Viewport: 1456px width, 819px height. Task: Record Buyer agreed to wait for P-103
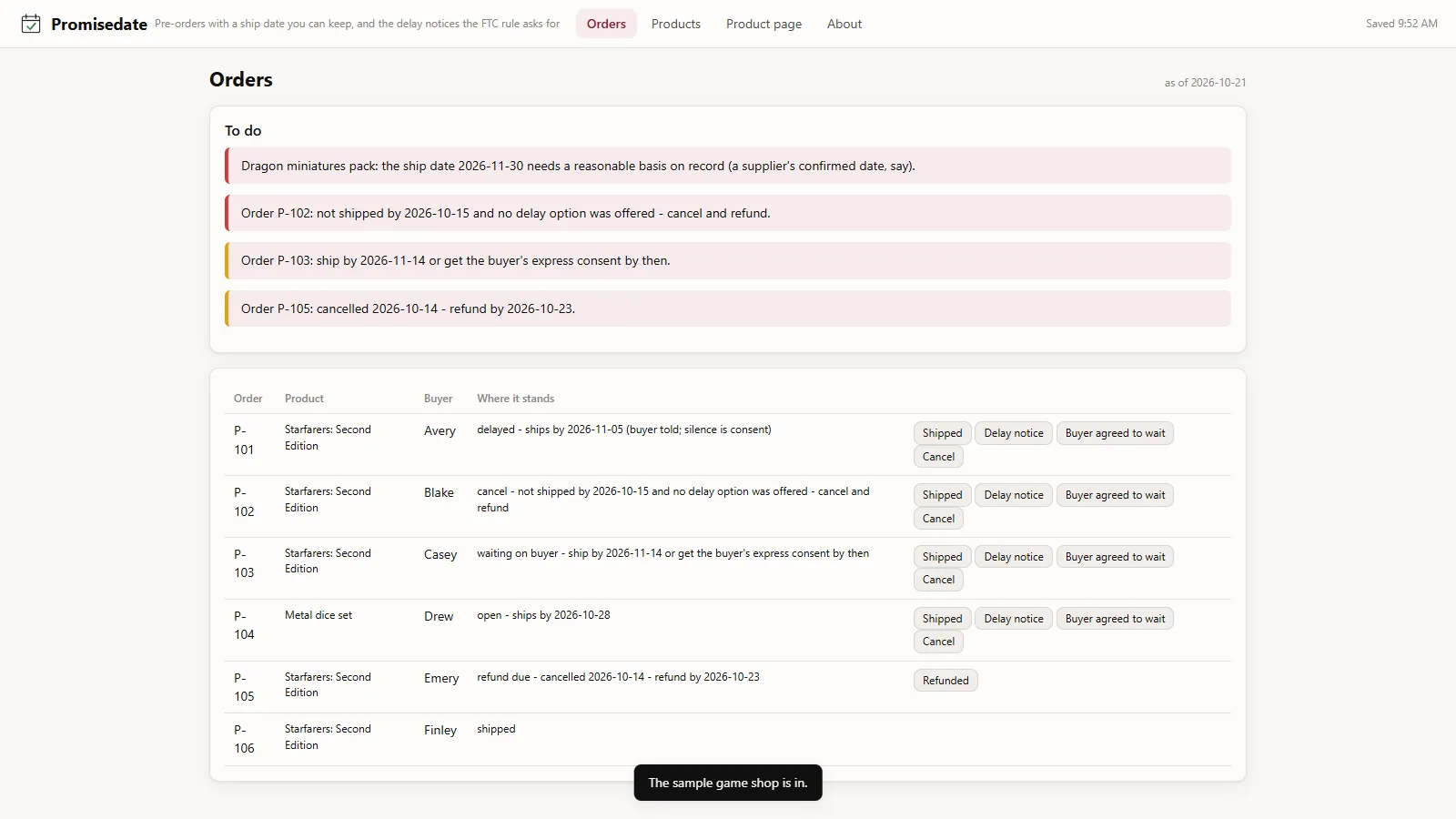(1115, 557)
